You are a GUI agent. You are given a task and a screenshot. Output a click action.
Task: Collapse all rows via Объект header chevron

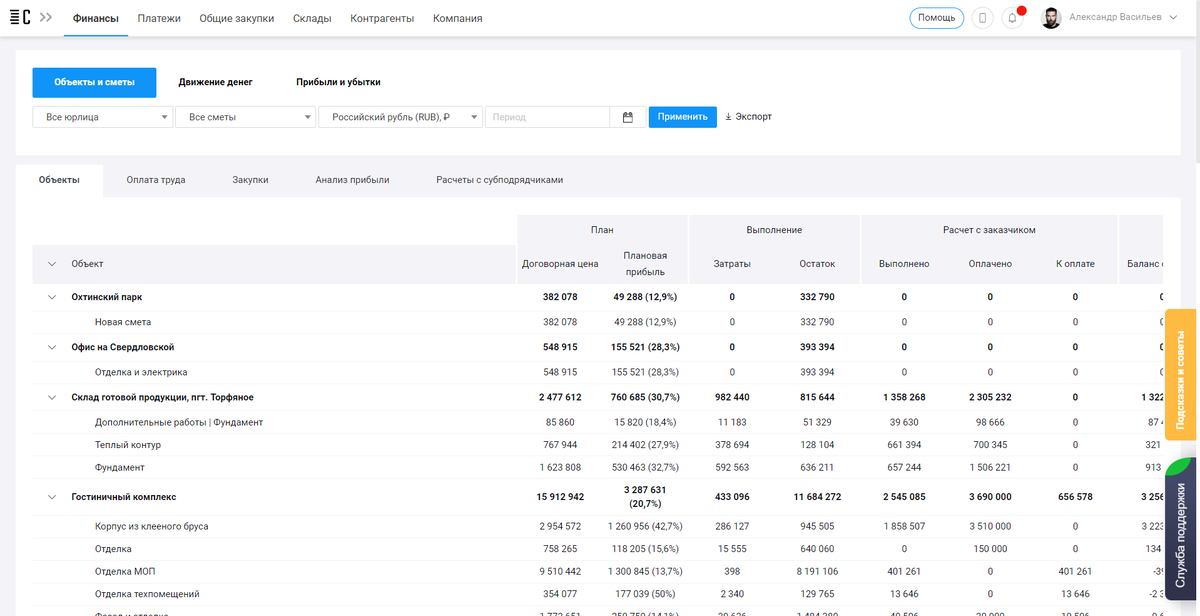coord(52,264)
